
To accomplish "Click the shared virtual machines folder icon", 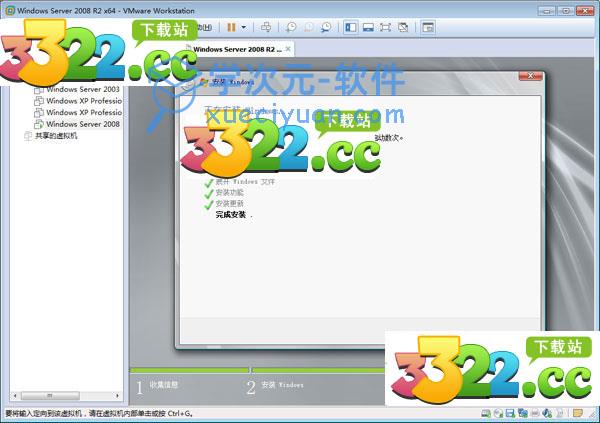I will [x=28, y=136].
